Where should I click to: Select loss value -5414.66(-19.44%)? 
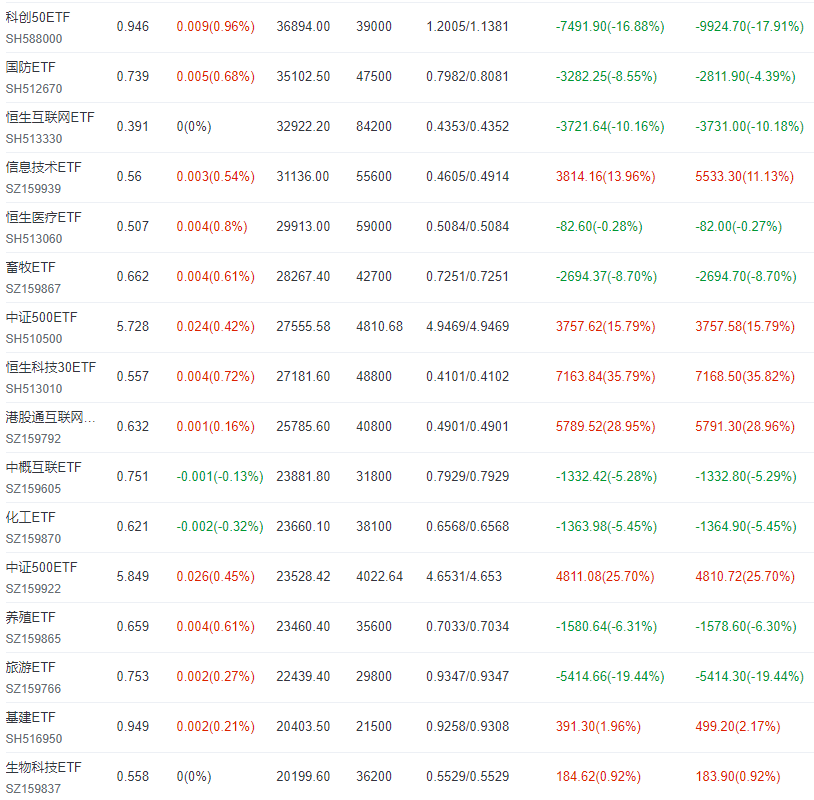[x=610, y=676]
